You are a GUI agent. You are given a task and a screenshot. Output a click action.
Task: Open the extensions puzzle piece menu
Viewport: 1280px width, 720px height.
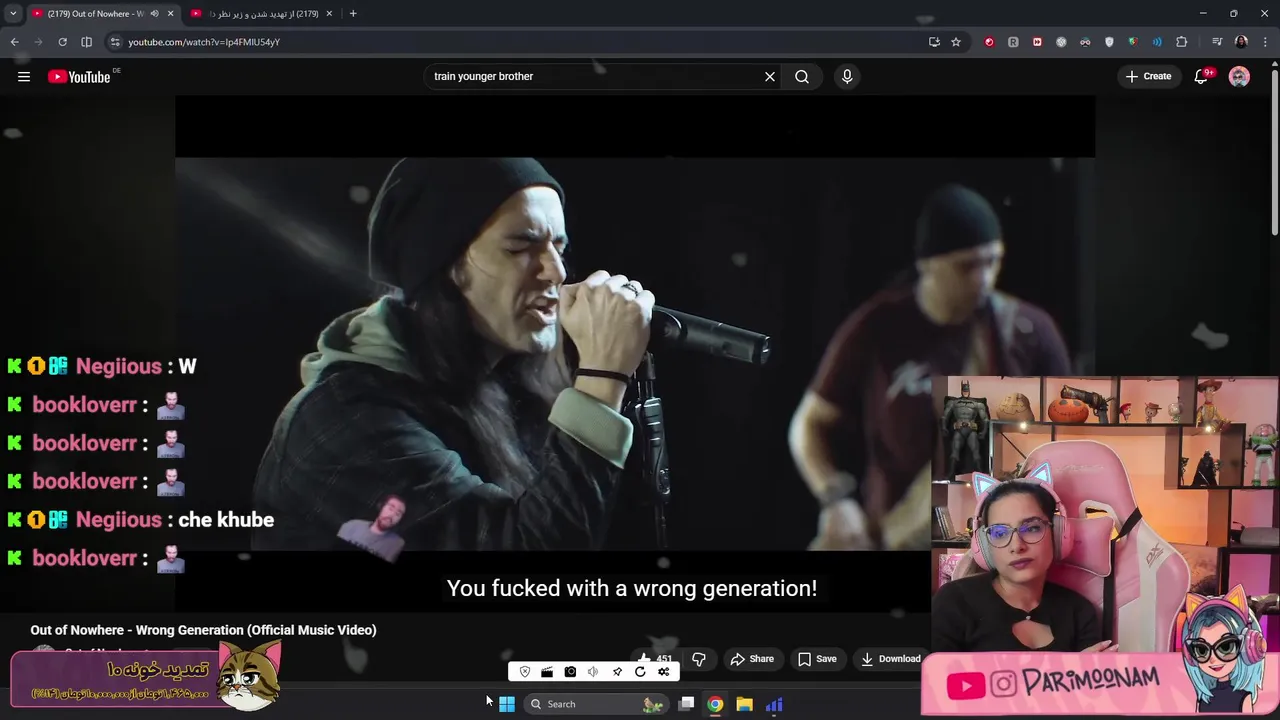1181,42
